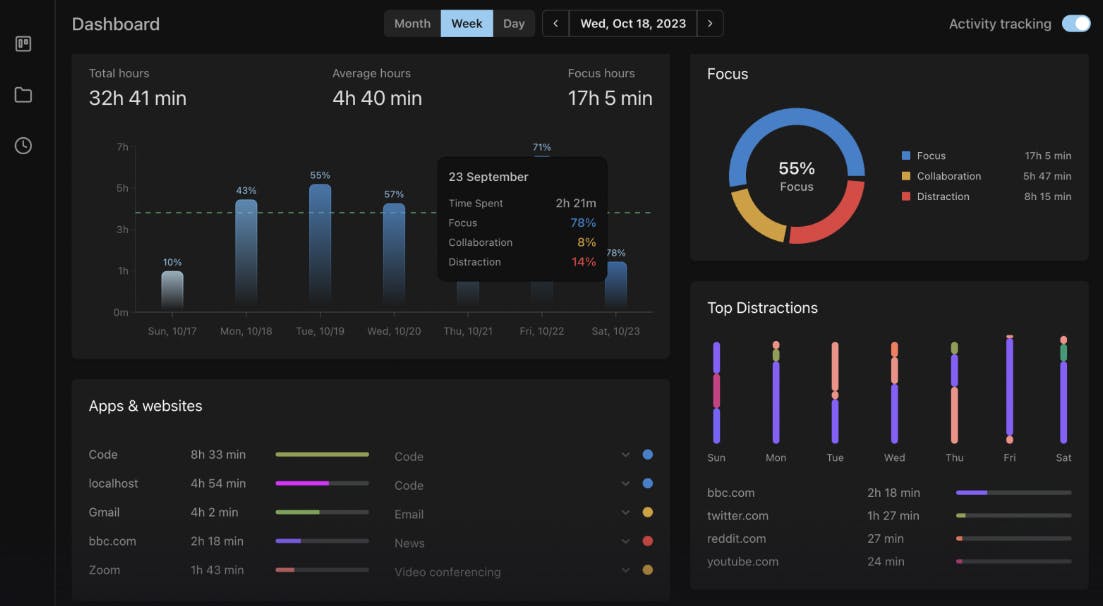Click the Apps & websites panel heading

(146, 406)
